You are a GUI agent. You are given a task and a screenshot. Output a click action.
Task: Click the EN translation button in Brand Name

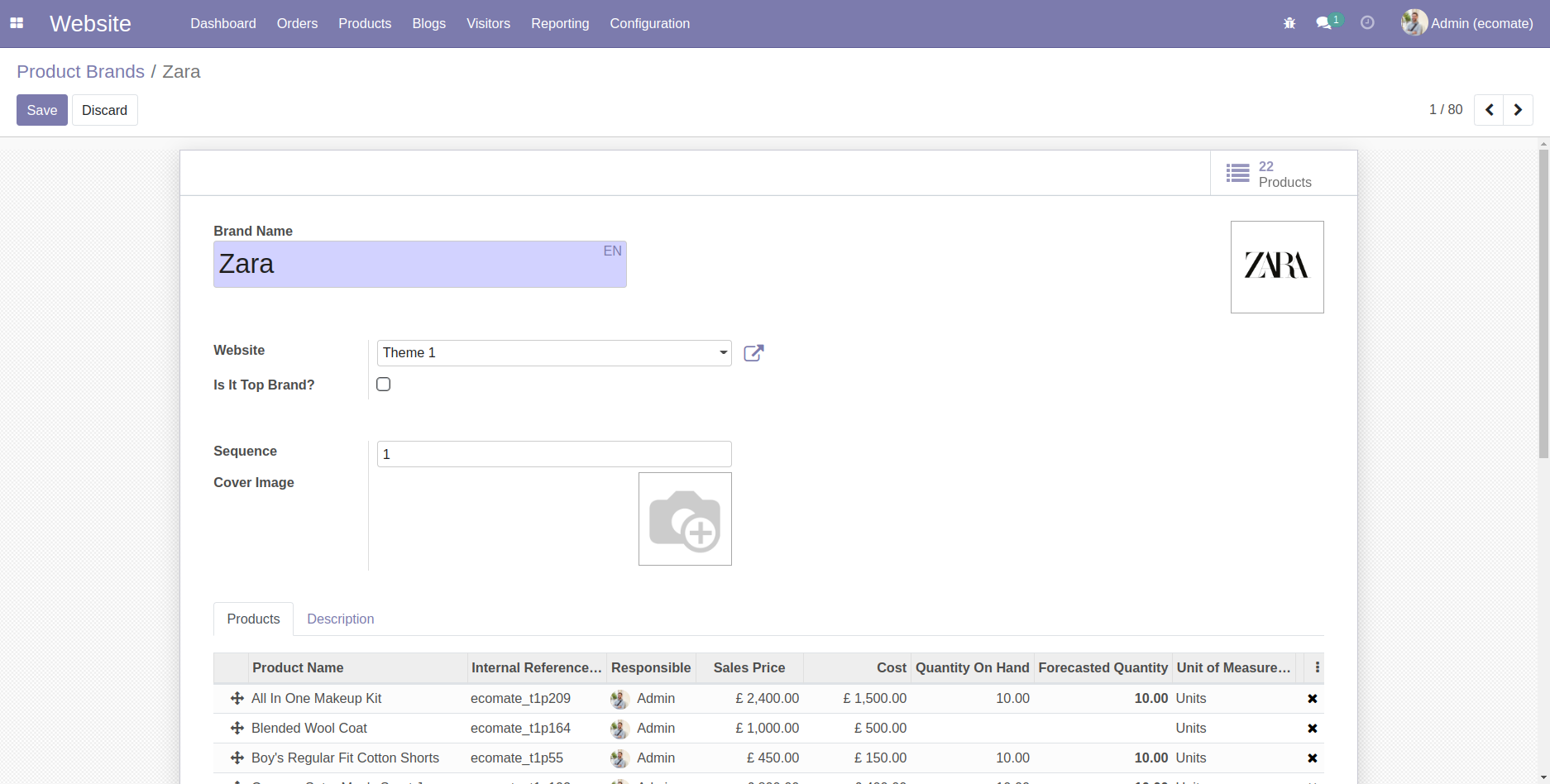click(x=612, y=251)
